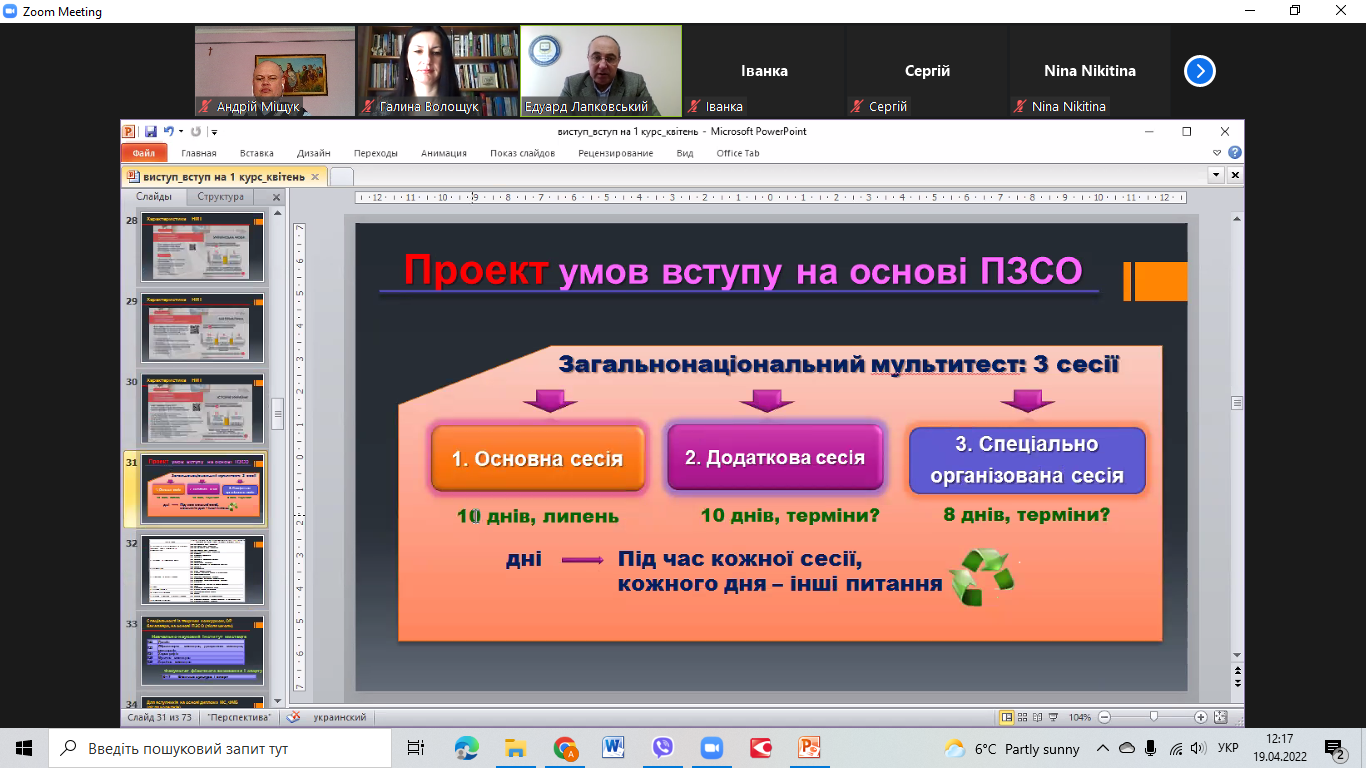Click the spell check icon in status bar
Viewport: 1366px width, 768px height.
[293, 717]
